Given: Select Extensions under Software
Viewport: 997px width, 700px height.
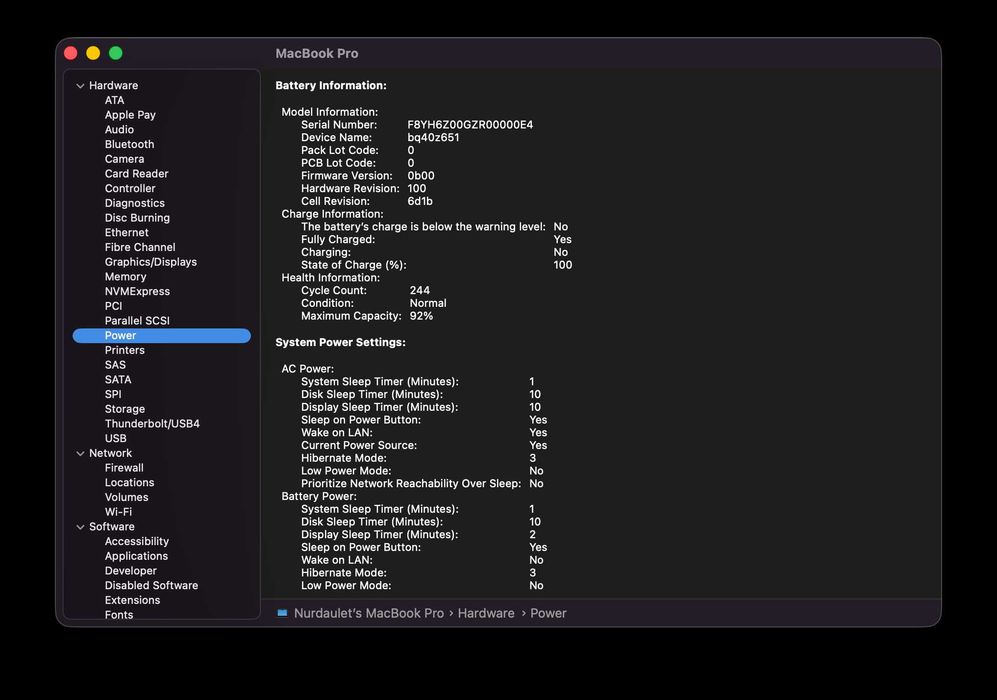Looking at the screenshot, I should click(132, 600).
